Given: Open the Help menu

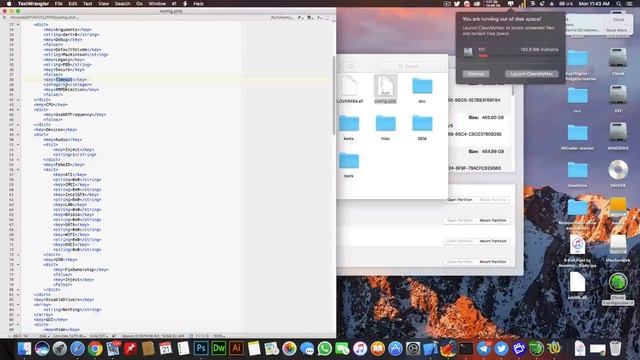Looking at the screenshot, I should point(198,4).
